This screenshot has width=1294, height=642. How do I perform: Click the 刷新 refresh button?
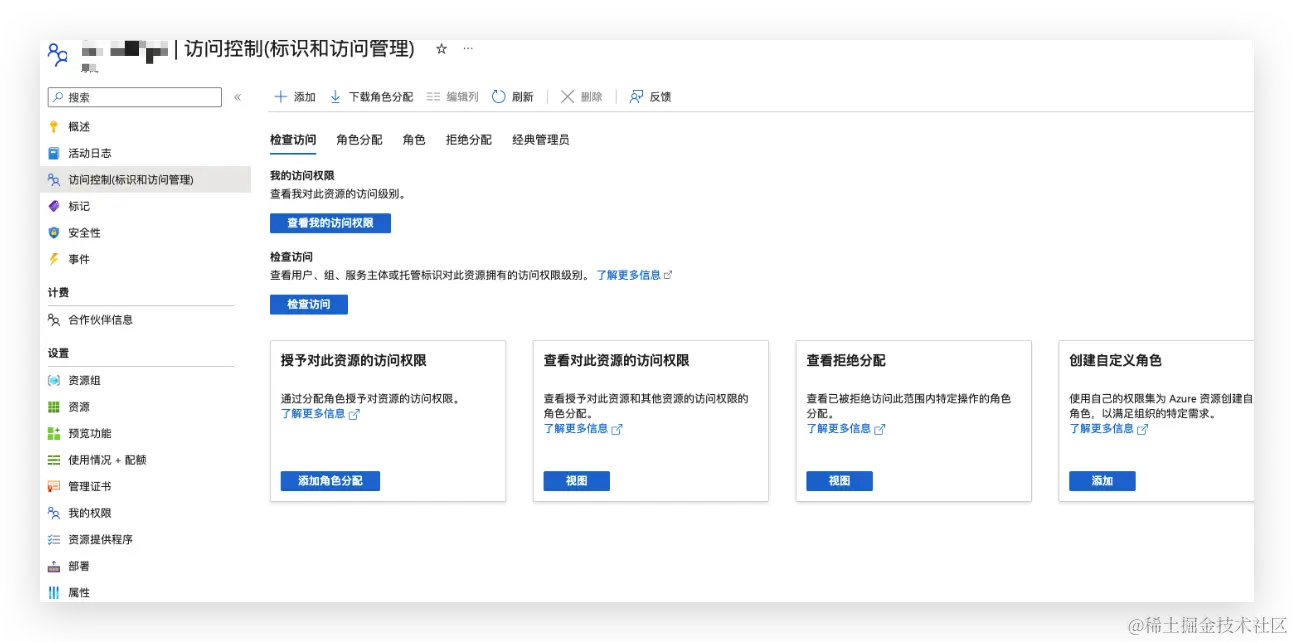pyautogui.click(x=513, y=97)
